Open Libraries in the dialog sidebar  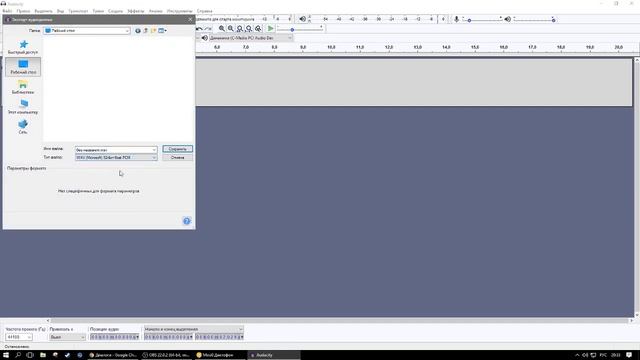23,87
